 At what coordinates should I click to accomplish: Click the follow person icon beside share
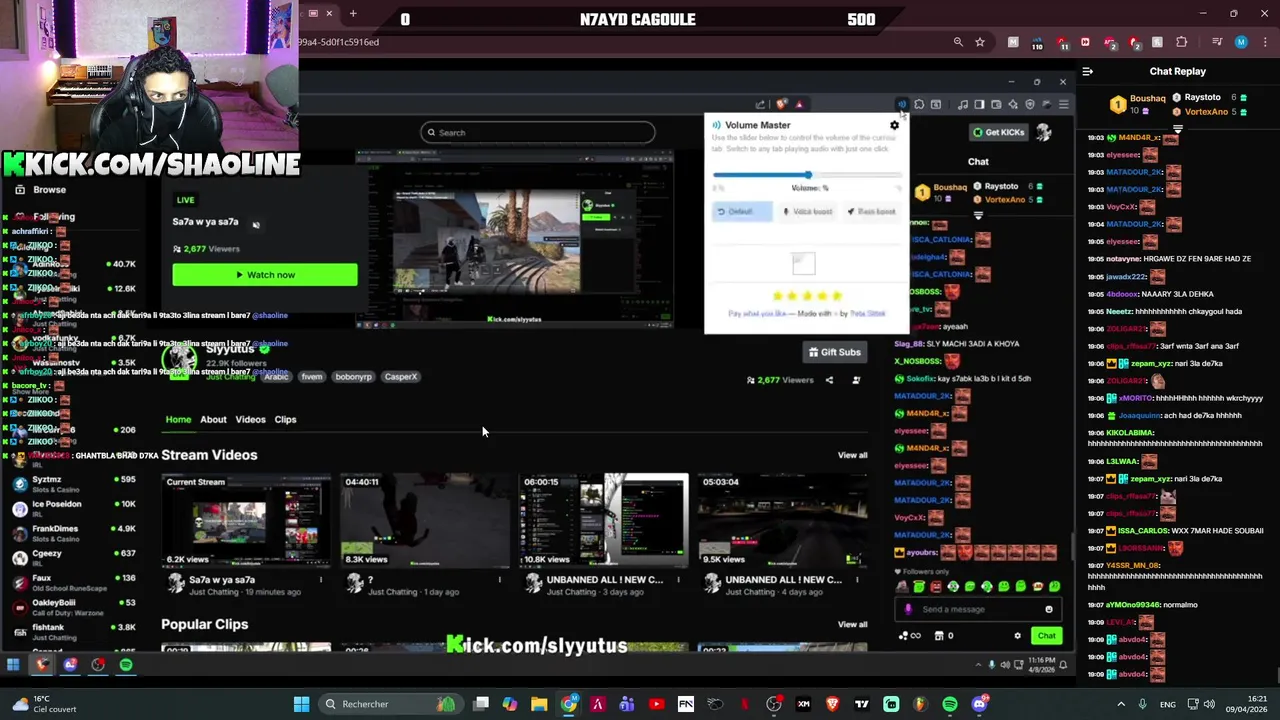[x=856, y=380]
